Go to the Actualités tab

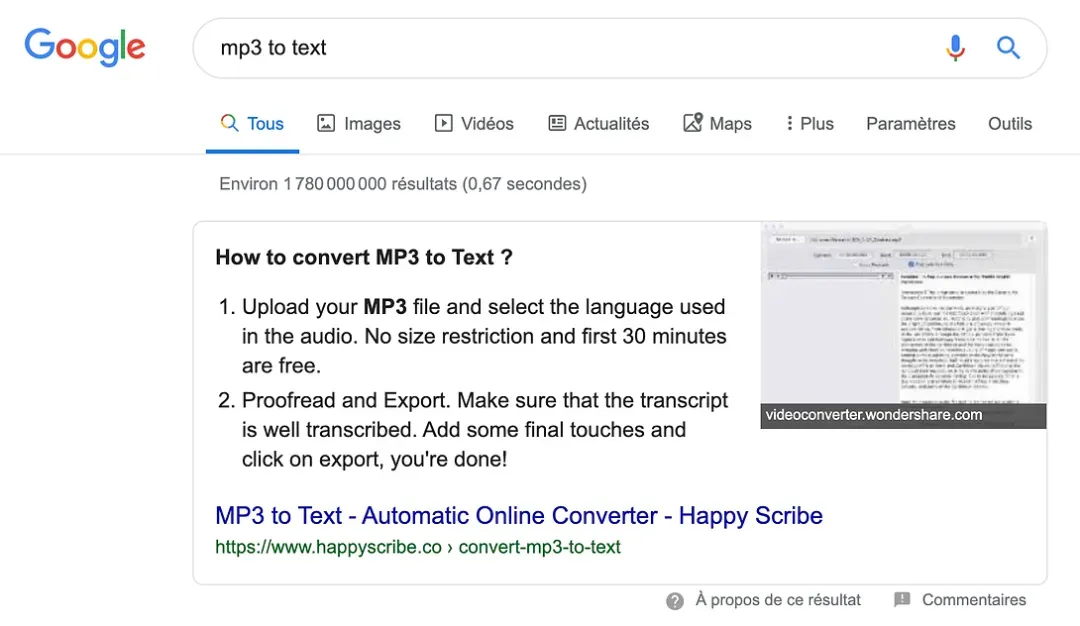(x=599, y=123)
